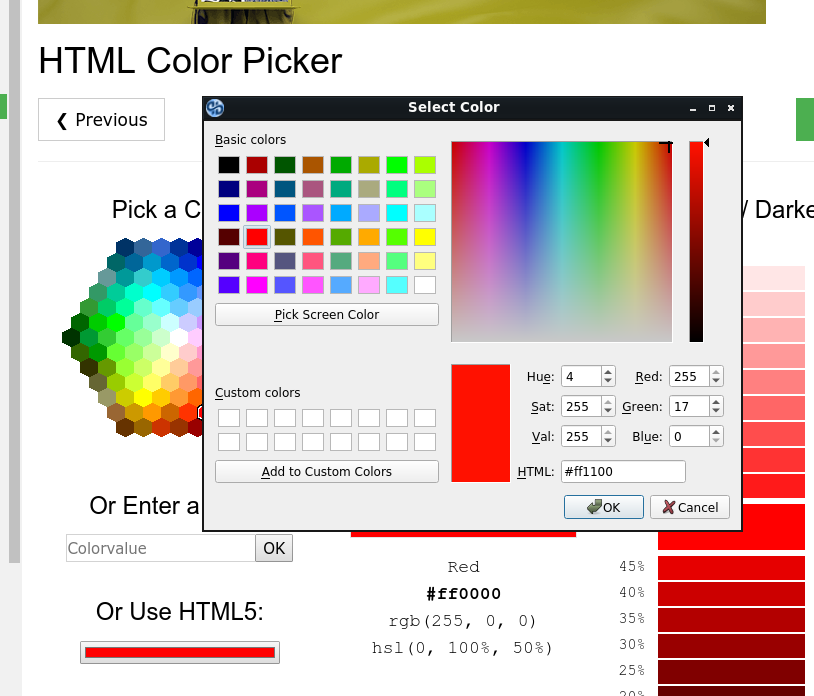Open the HTML5 color input control
814x696 pixels.
tap(179, 651)
